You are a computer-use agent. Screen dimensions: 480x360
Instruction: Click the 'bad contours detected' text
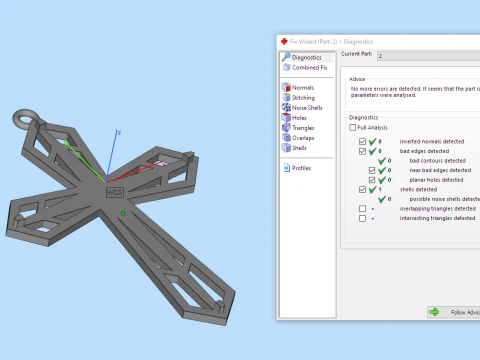click(437, 161)
